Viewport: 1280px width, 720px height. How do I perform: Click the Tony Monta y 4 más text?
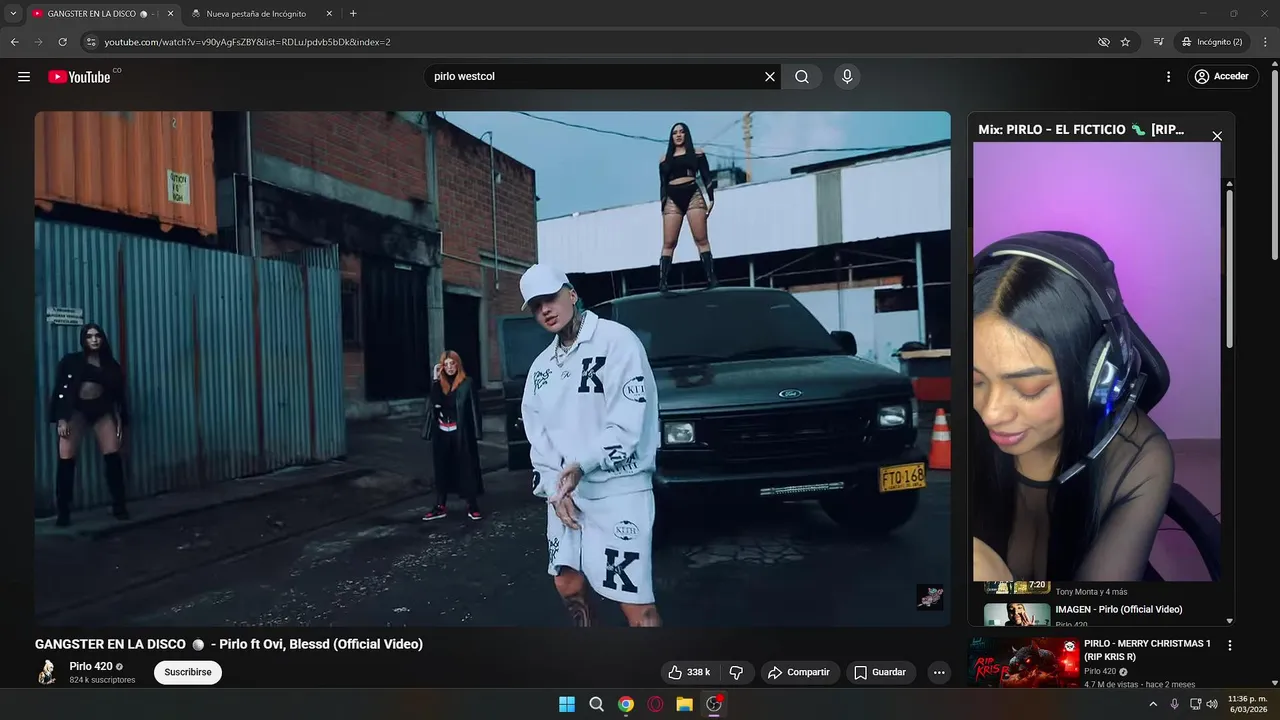[1091, 592]
